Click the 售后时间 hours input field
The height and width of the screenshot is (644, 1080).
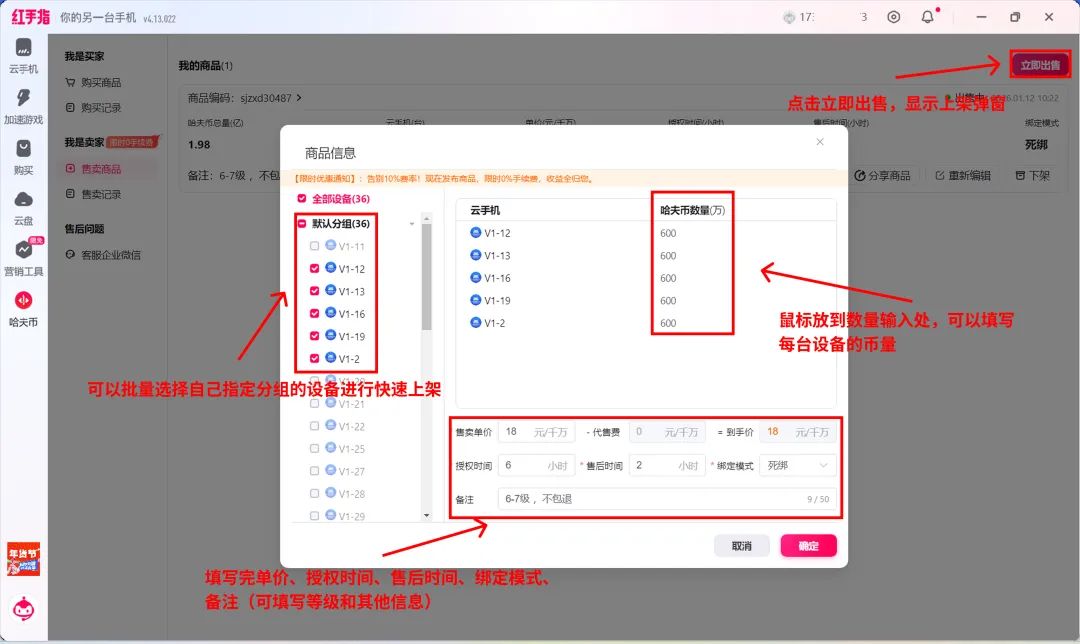[667, 466]
